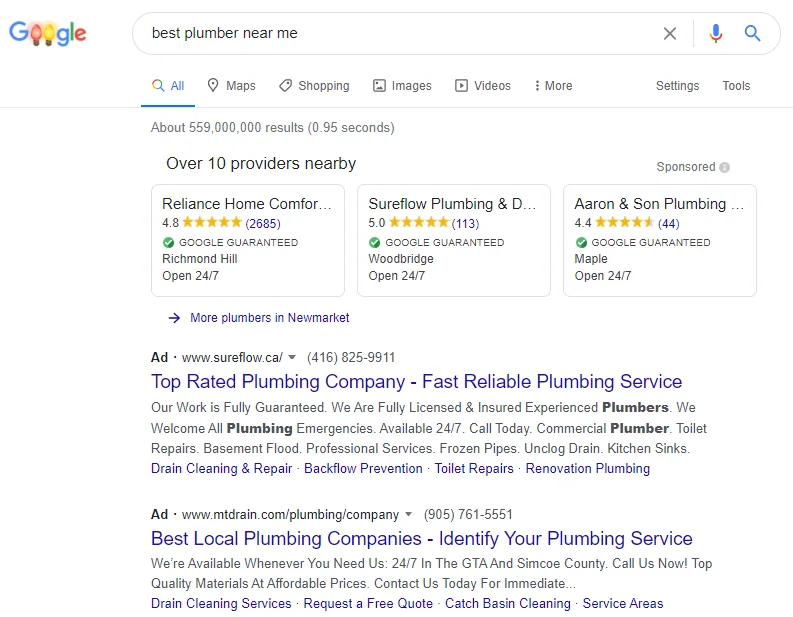
Task: Switch to the Maps tab
Action: coord(231,86)
